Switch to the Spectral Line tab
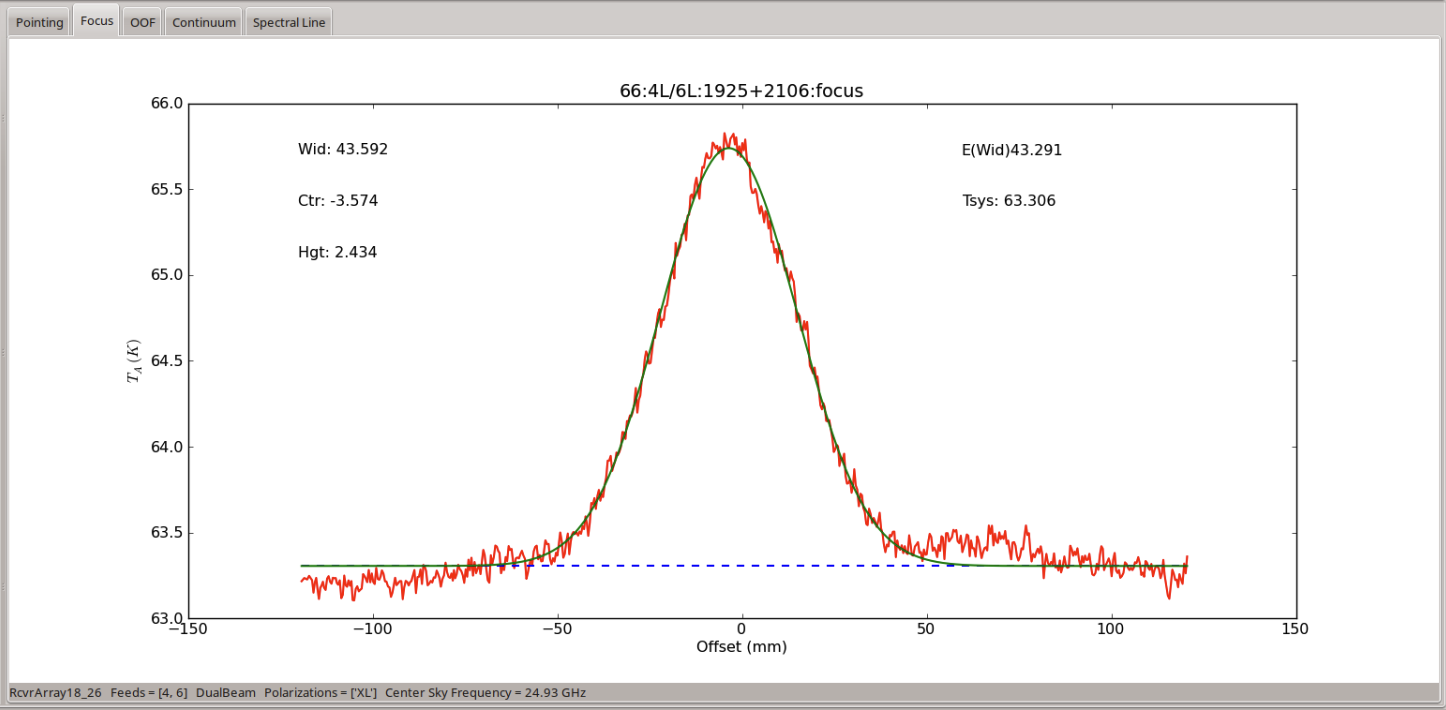This screenshot has width=1446, height=710. [x=289, y=22]
